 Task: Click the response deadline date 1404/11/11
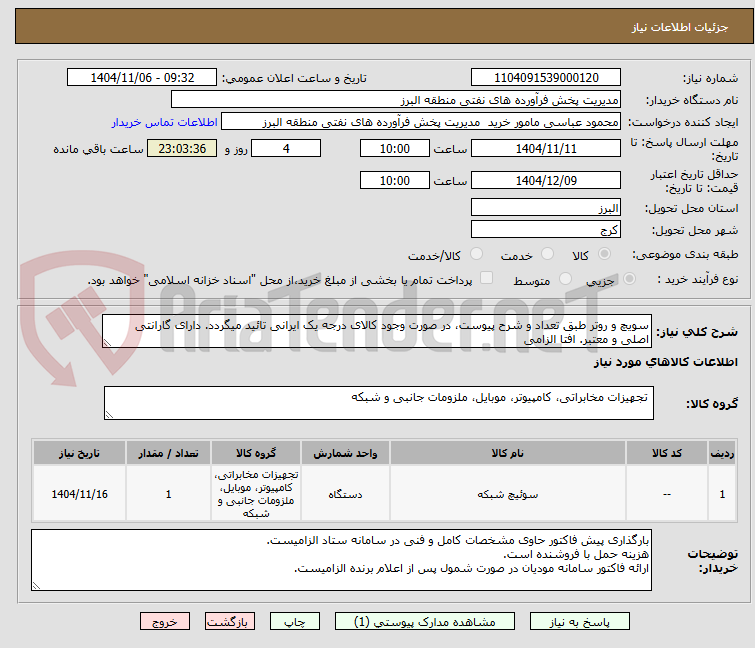[546, 148]
